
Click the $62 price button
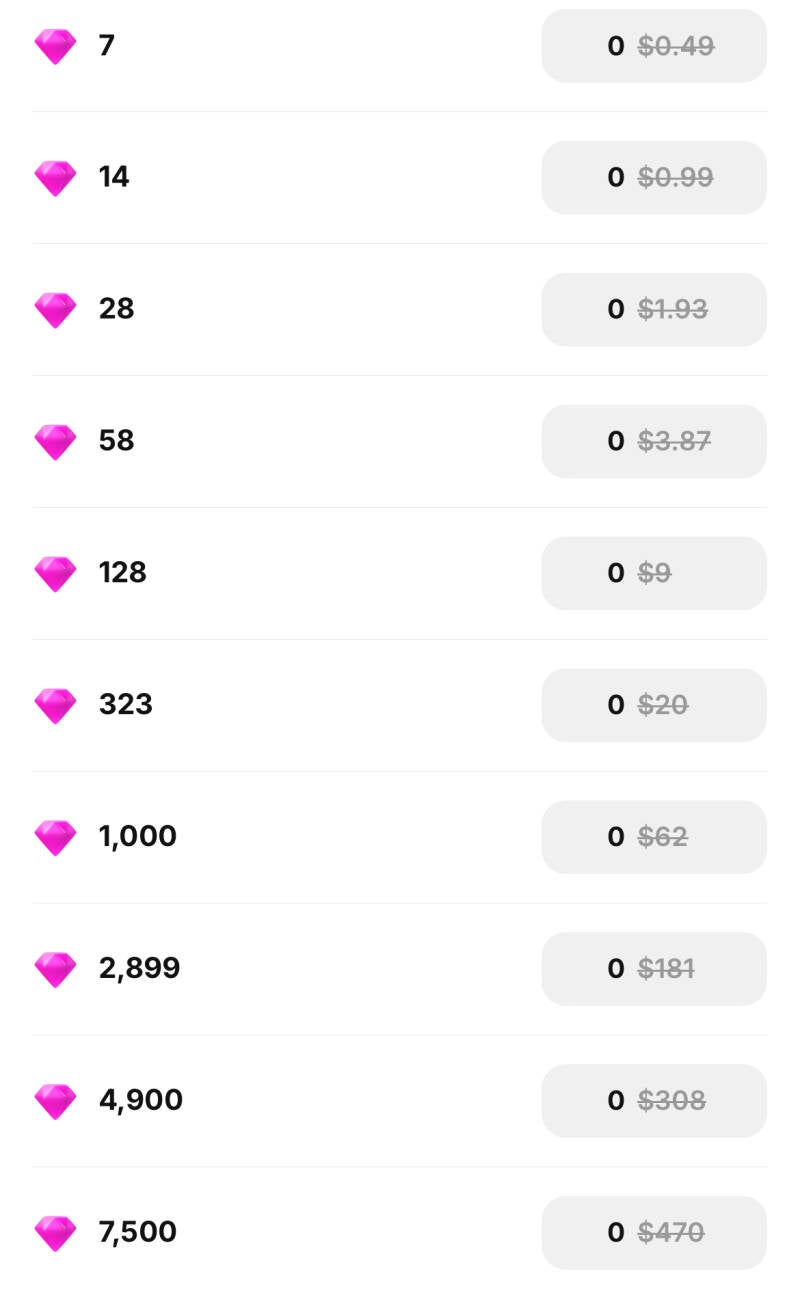click(654, 838)
